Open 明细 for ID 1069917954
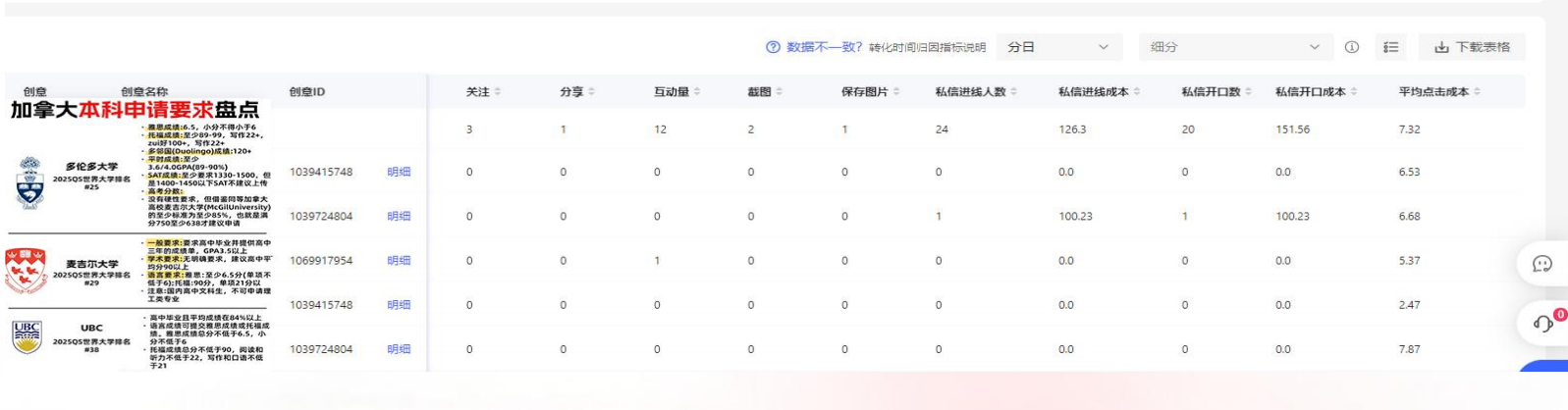Screen dimensions: 1568x410 399,260
